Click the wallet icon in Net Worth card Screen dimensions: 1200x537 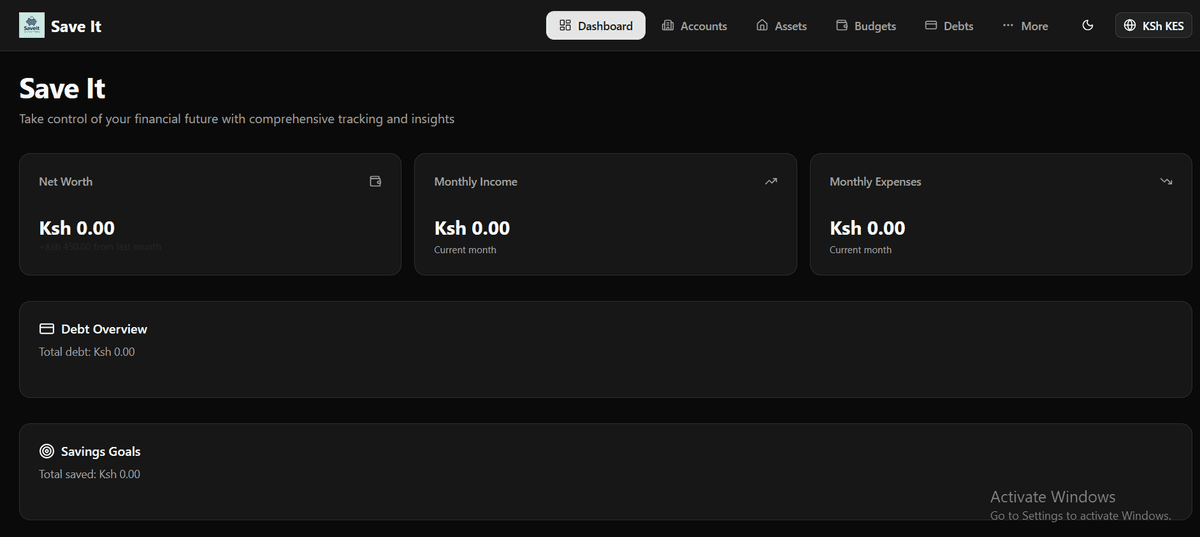pos(375,182)
